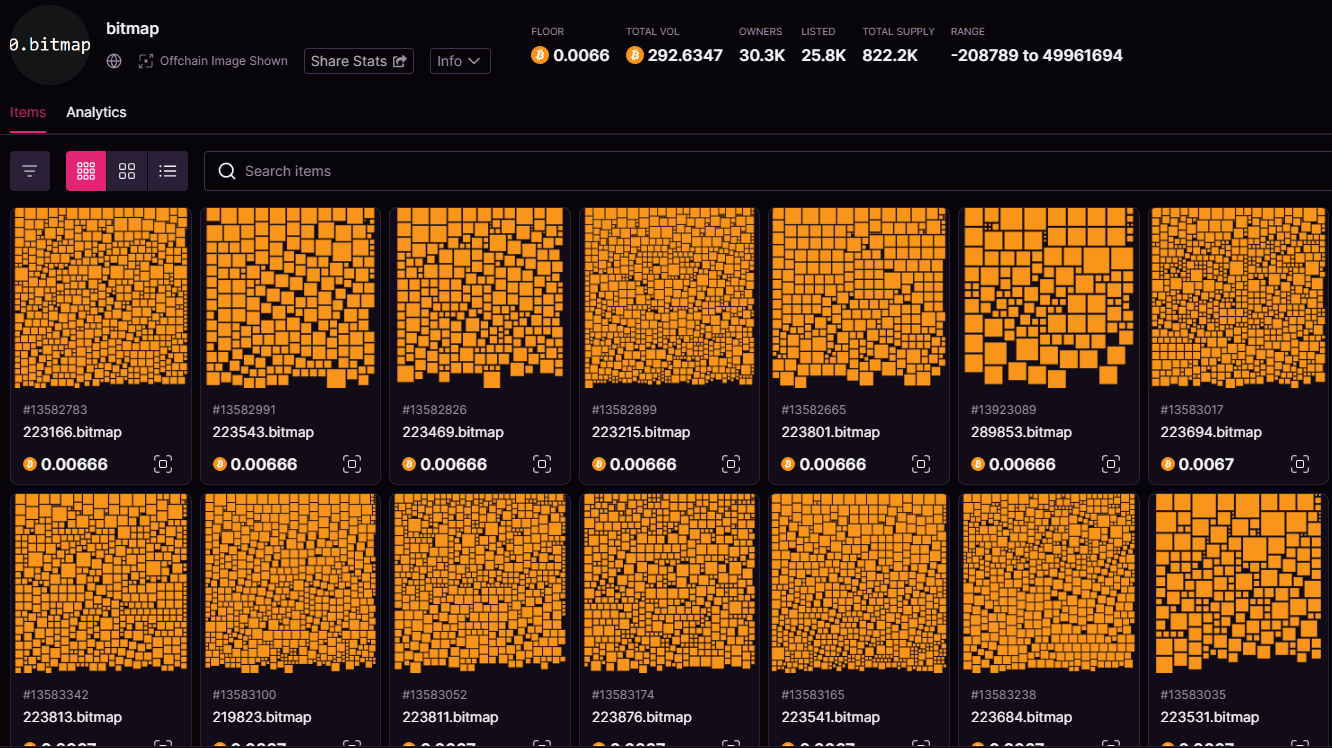Click the 223876.bitmap item name
Image resolution: width=1332 pixels, height=748 pixels.
(x=642, y=717)
